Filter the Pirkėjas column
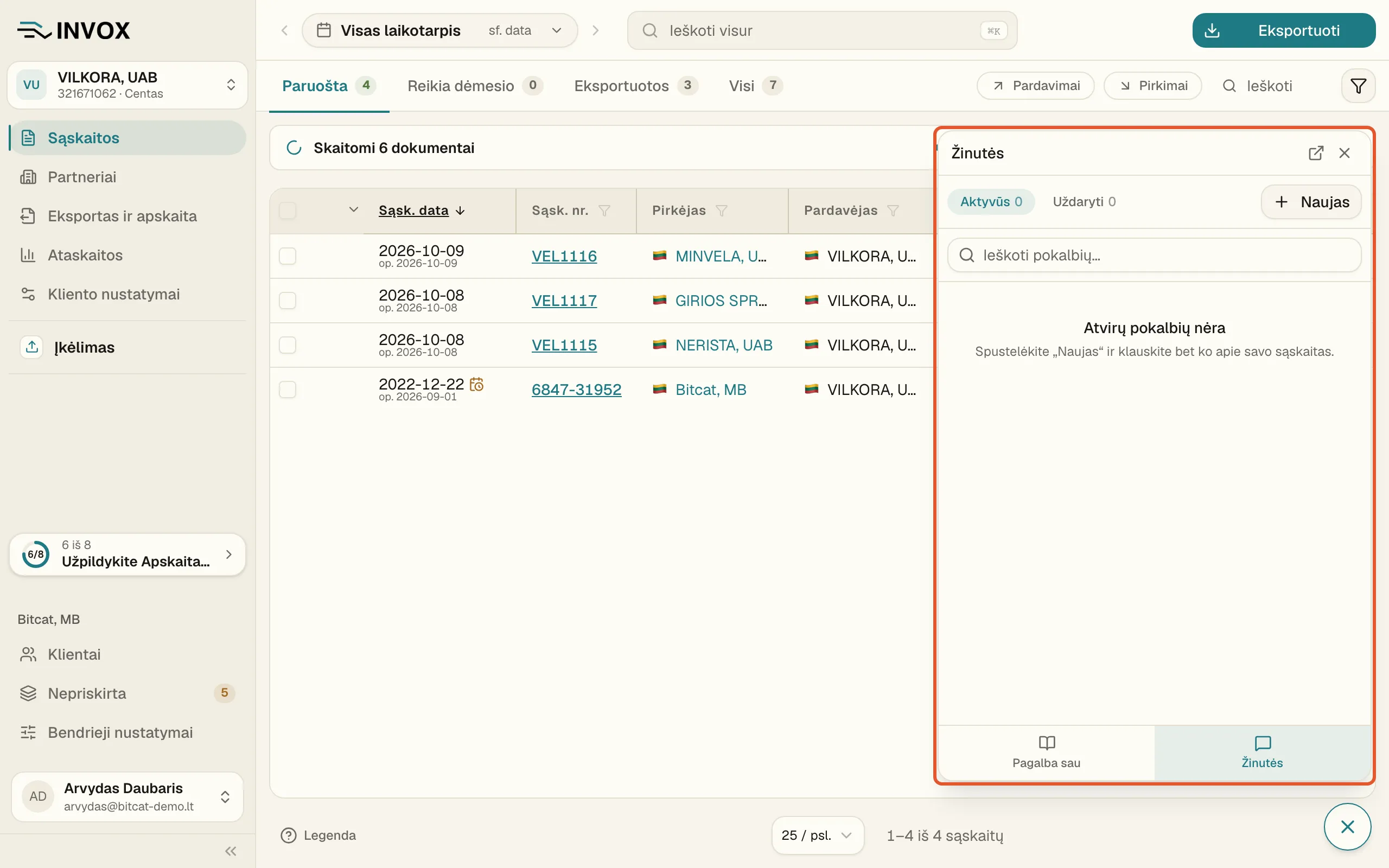Image resolution: width=1389 pixels, height=868 pixels. [722, 210]
